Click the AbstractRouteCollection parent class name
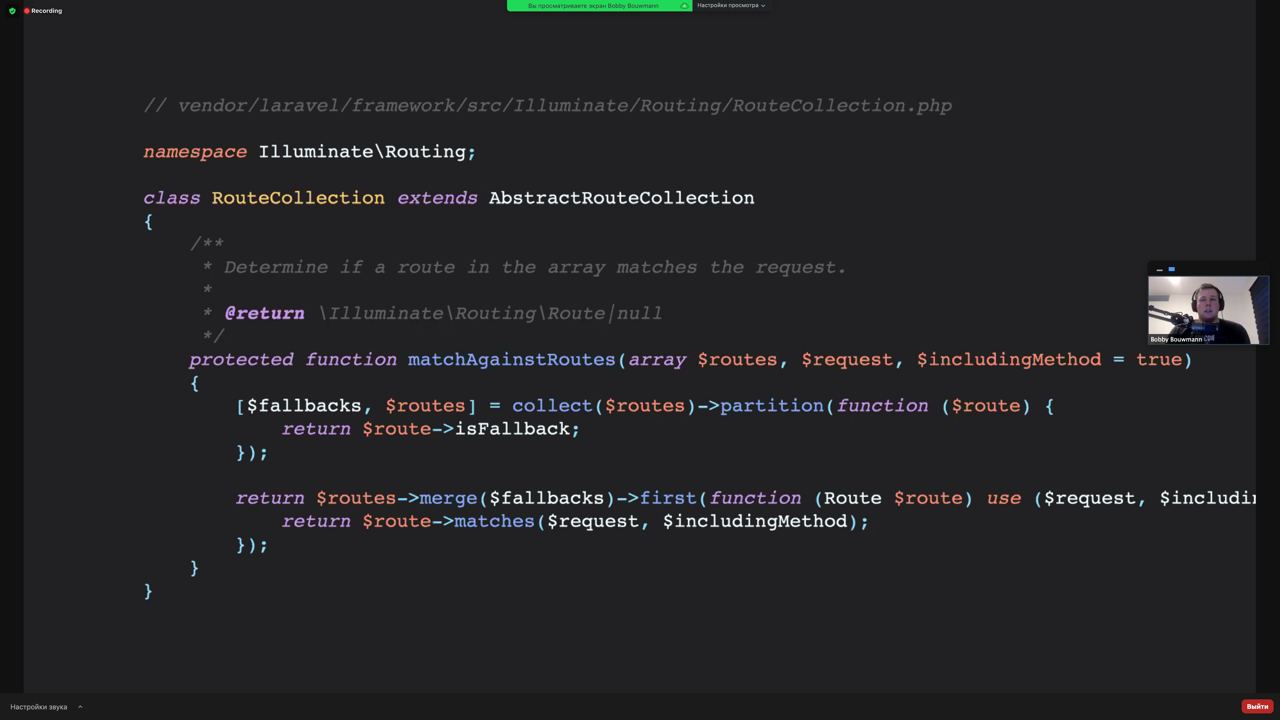The width and height of the screenshot is (1280, 720). point(621,197)
